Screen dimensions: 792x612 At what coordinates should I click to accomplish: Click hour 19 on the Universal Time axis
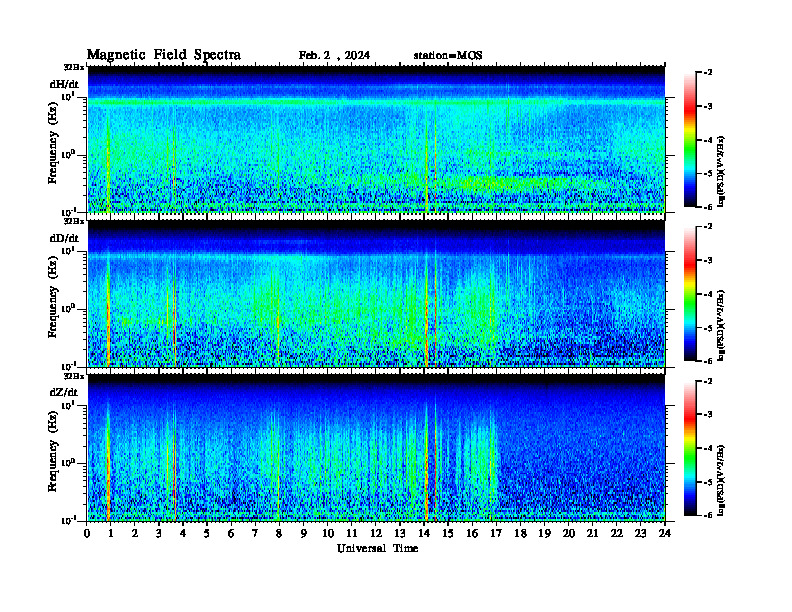[544, 533]
